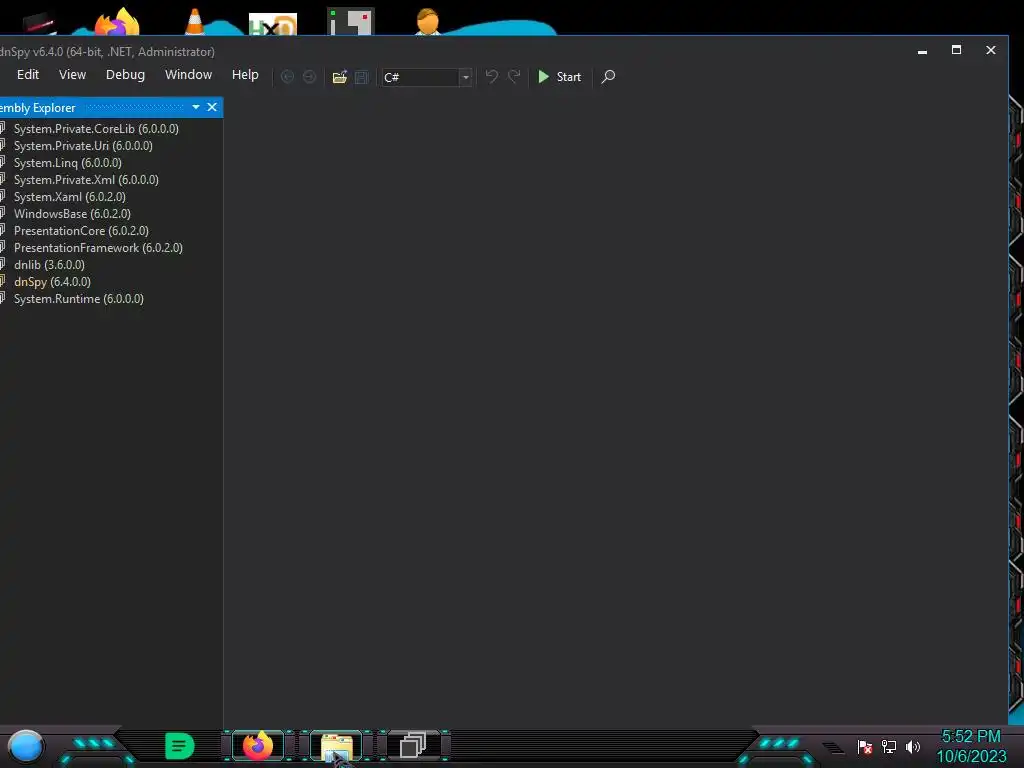Close the dnSpy window

[x=991, y=50]
